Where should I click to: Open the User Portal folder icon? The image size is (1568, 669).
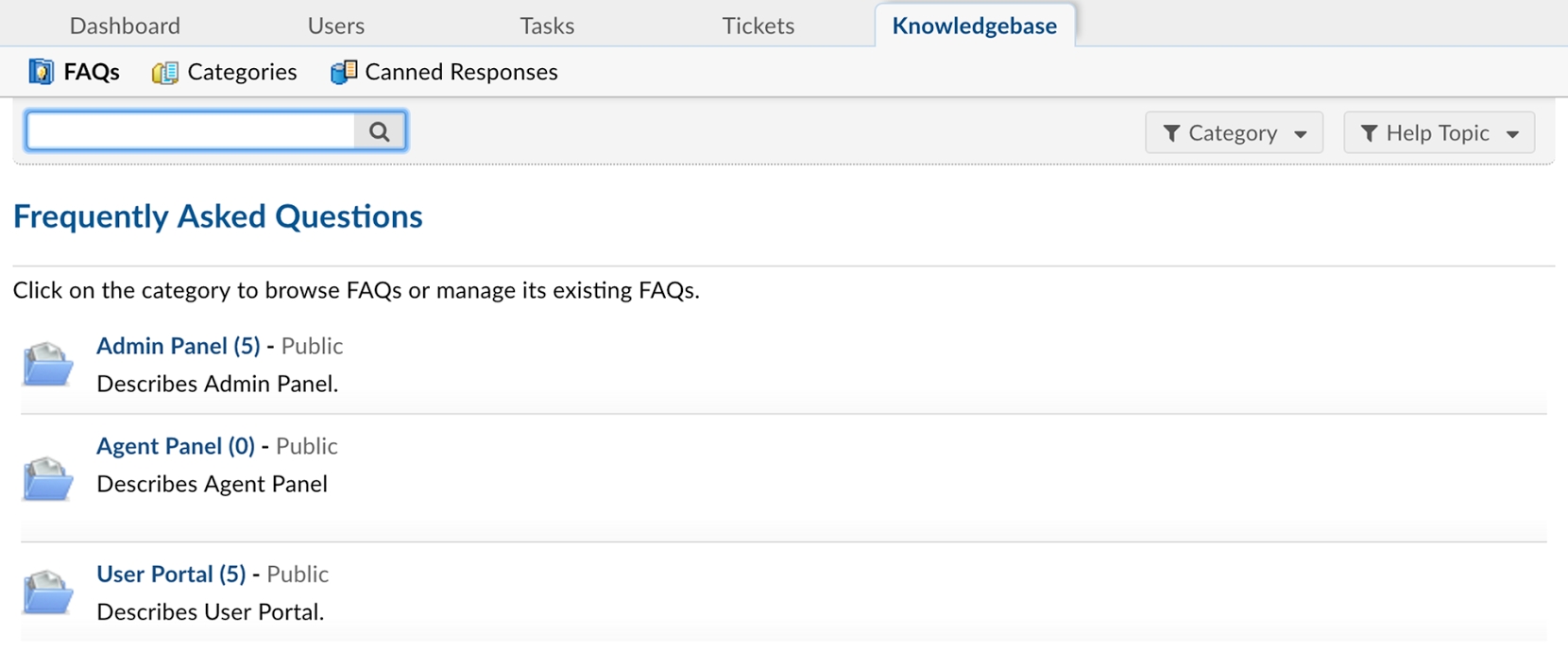(46, 592)
